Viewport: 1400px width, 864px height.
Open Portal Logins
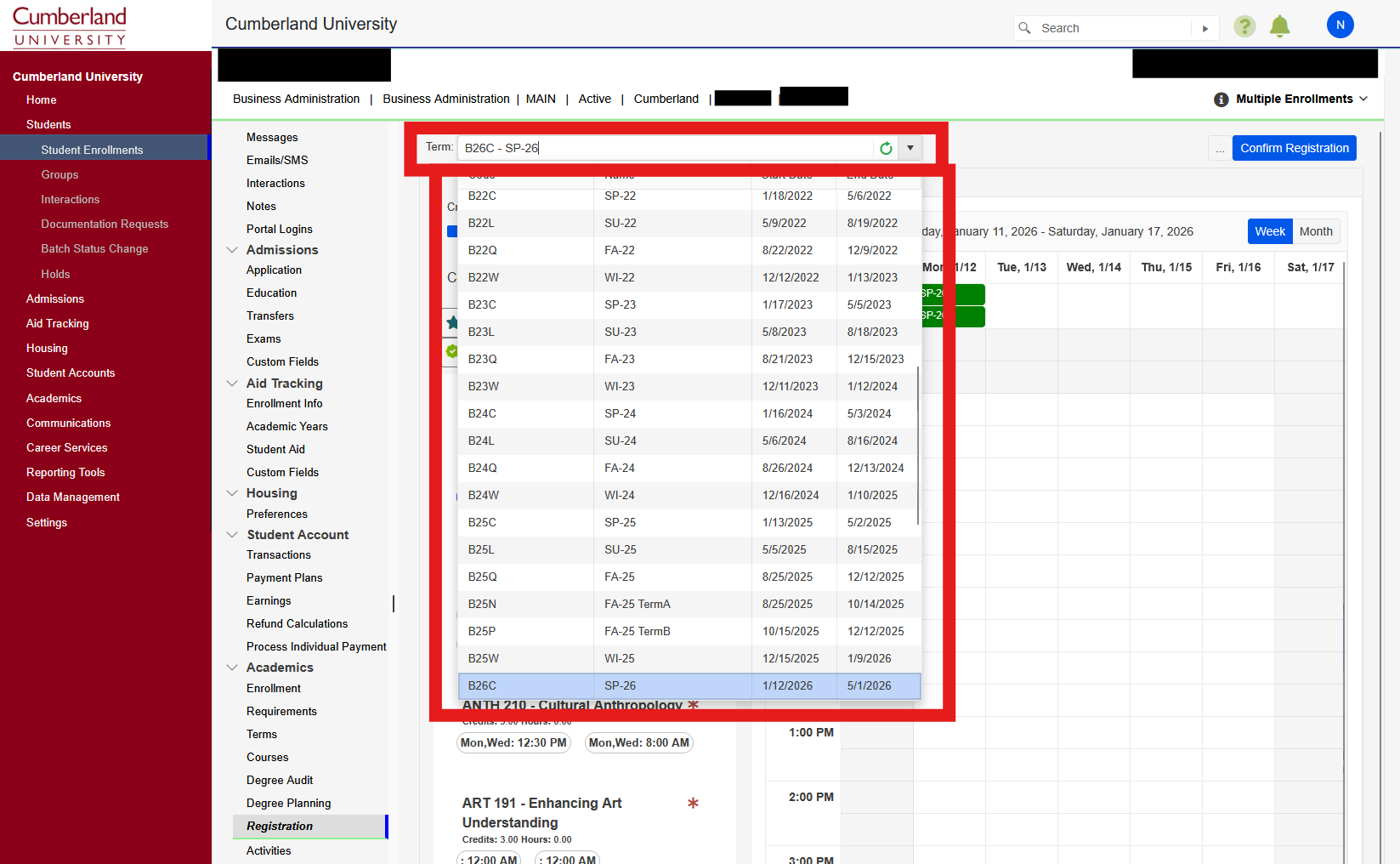(x=280, y=229)
